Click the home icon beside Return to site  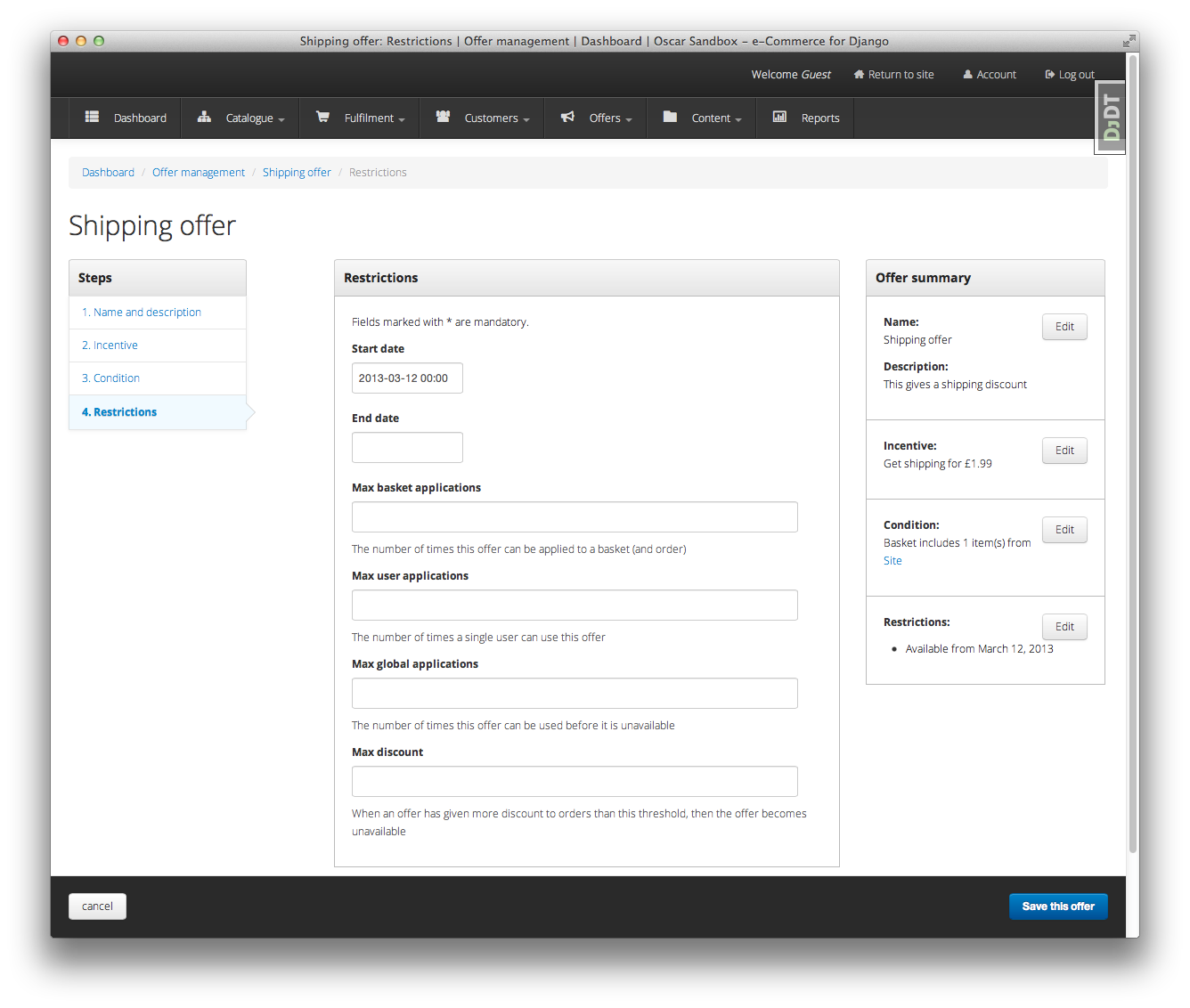tap(860, 75)
